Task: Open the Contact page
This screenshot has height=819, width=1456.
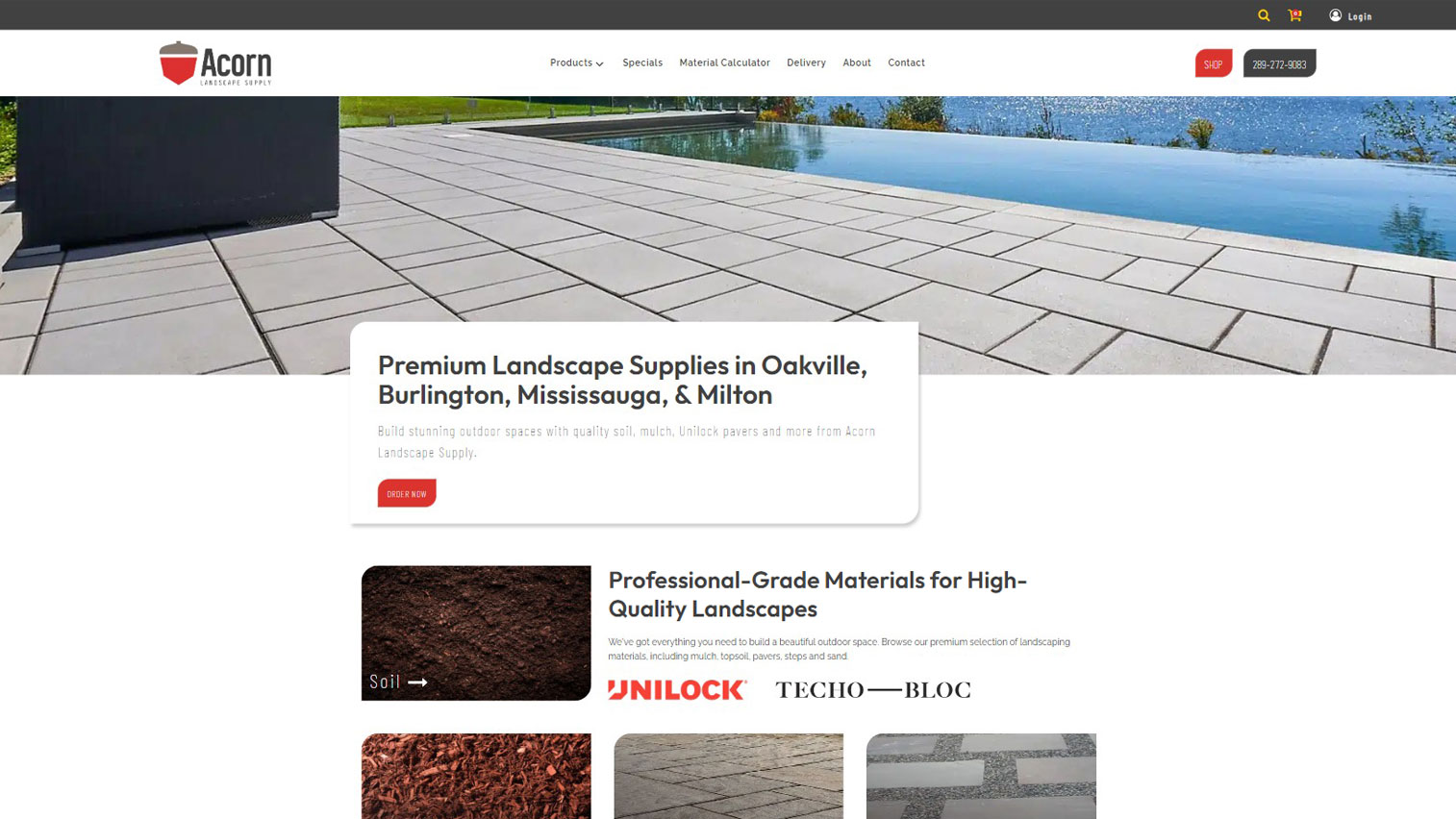Action: (x=906, y=62)
